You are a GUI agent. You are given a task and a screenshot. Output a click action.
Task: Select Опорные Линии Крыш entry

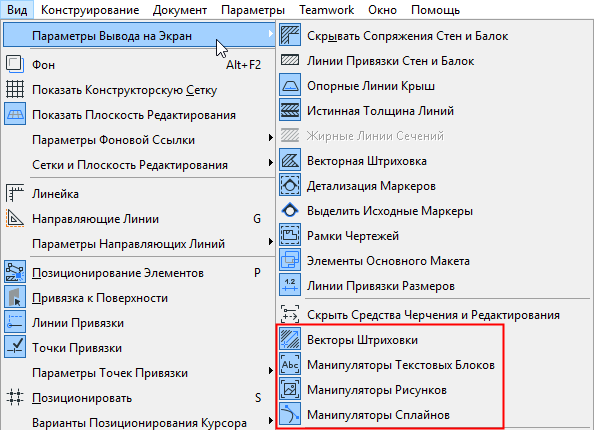point(434,86)
